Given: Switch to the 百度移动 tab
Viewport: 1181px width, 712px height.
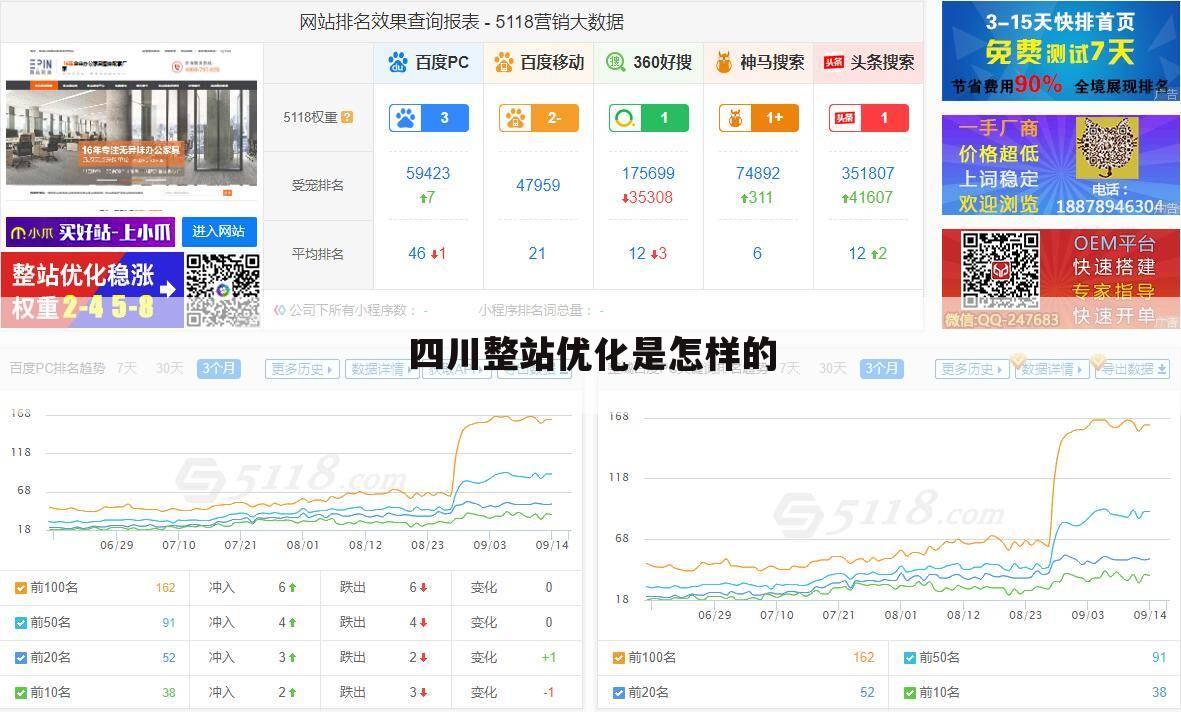Looking at the screenshot, I should pyautogui.click(x=539, y=63).
